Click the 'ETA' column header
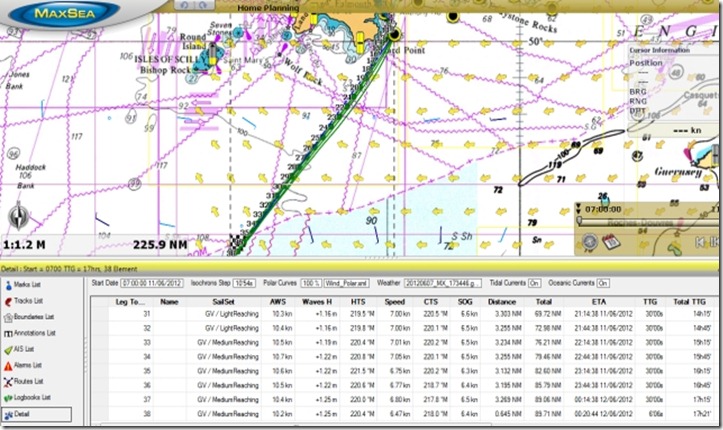This screenshot has height=430, width=723. coord(599,302)
